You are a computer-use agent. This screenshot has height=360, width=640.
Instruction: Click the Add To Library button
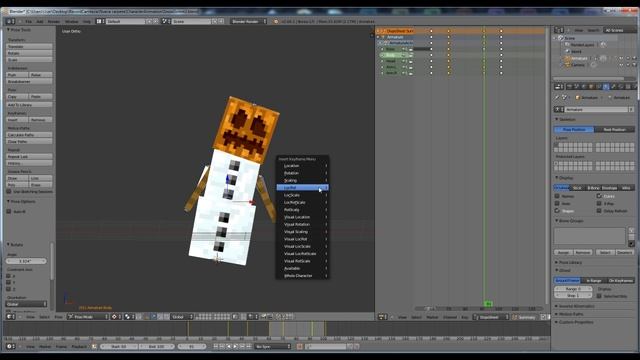click(29, 105)
